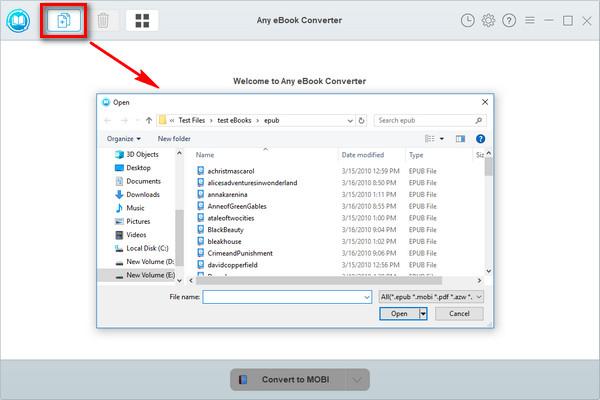The height and width of the screenshot is (400, 600).
Task: Go forward in Open dialog navigation
Action: [124, 120]
